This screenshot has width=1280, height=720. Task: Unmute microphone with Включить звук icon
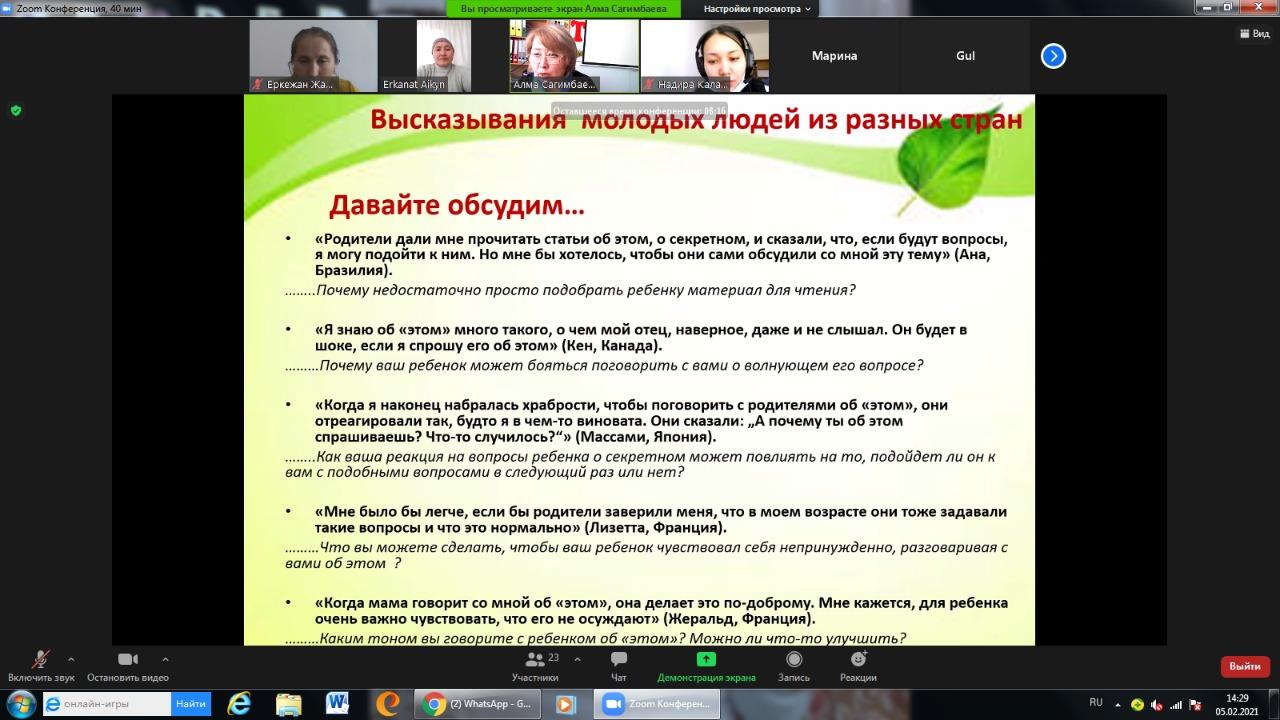click(41, 660)
